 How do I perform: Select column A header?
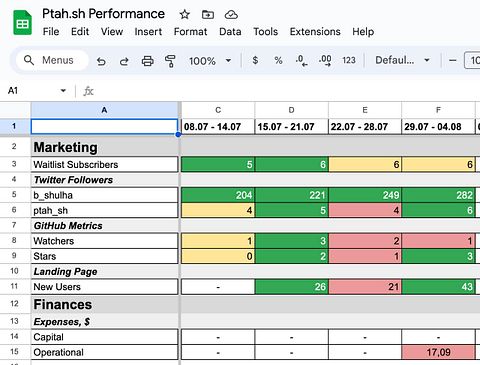point(104,110)
